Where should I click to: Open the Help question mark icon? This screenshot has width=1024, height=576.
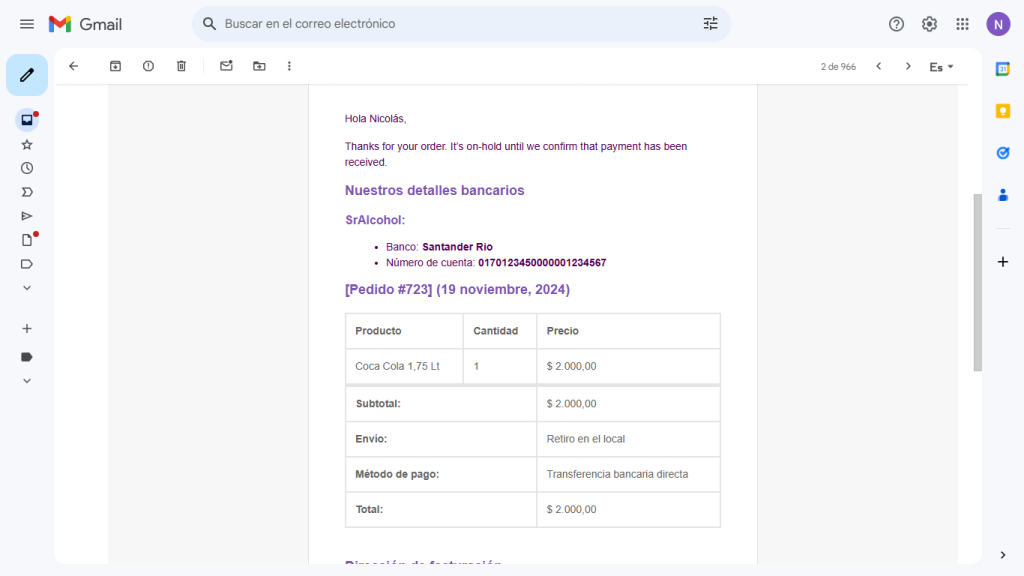(x=896, y=24)
